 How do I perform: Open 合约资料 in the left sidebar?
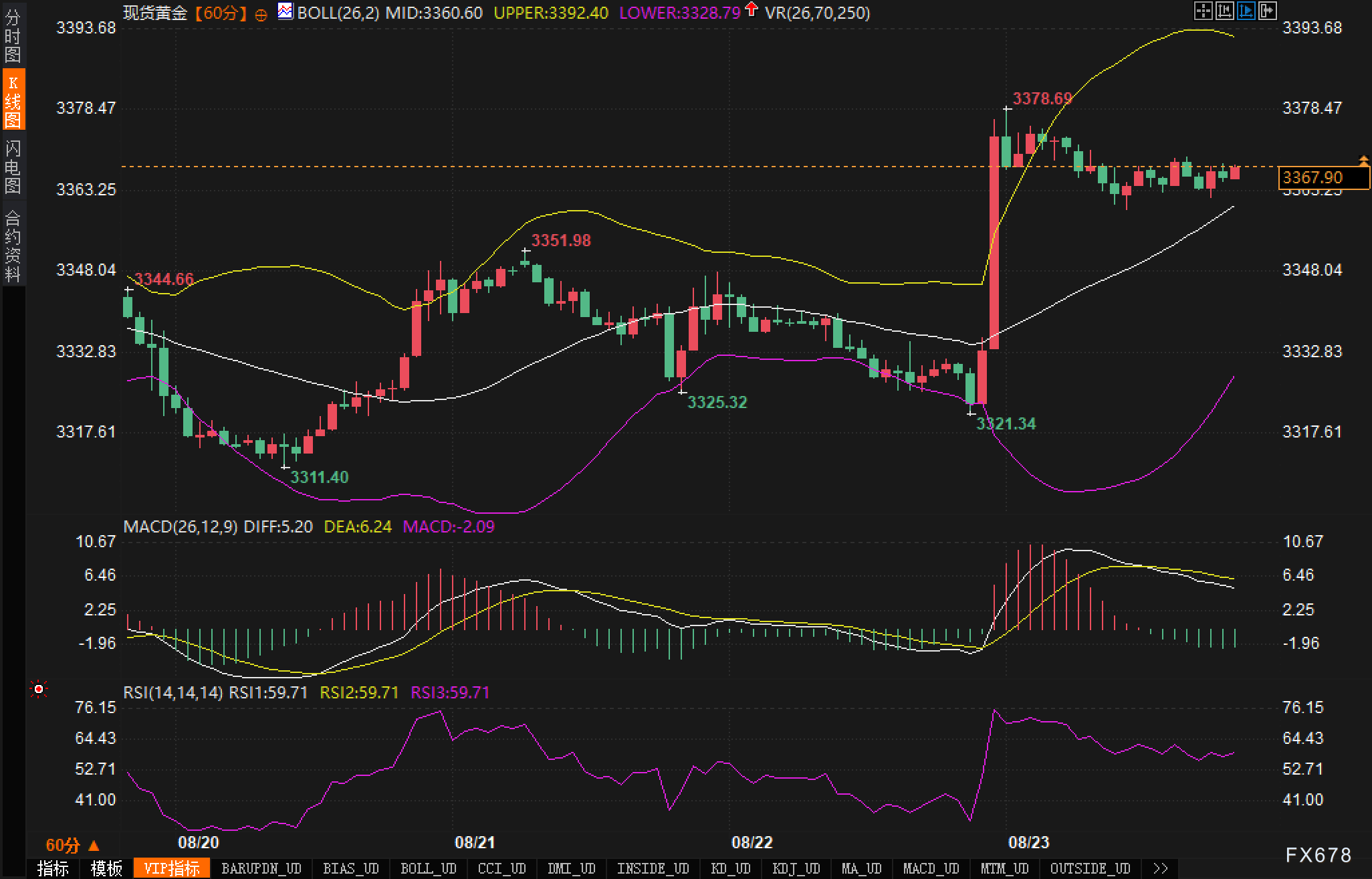pos(13,246)
